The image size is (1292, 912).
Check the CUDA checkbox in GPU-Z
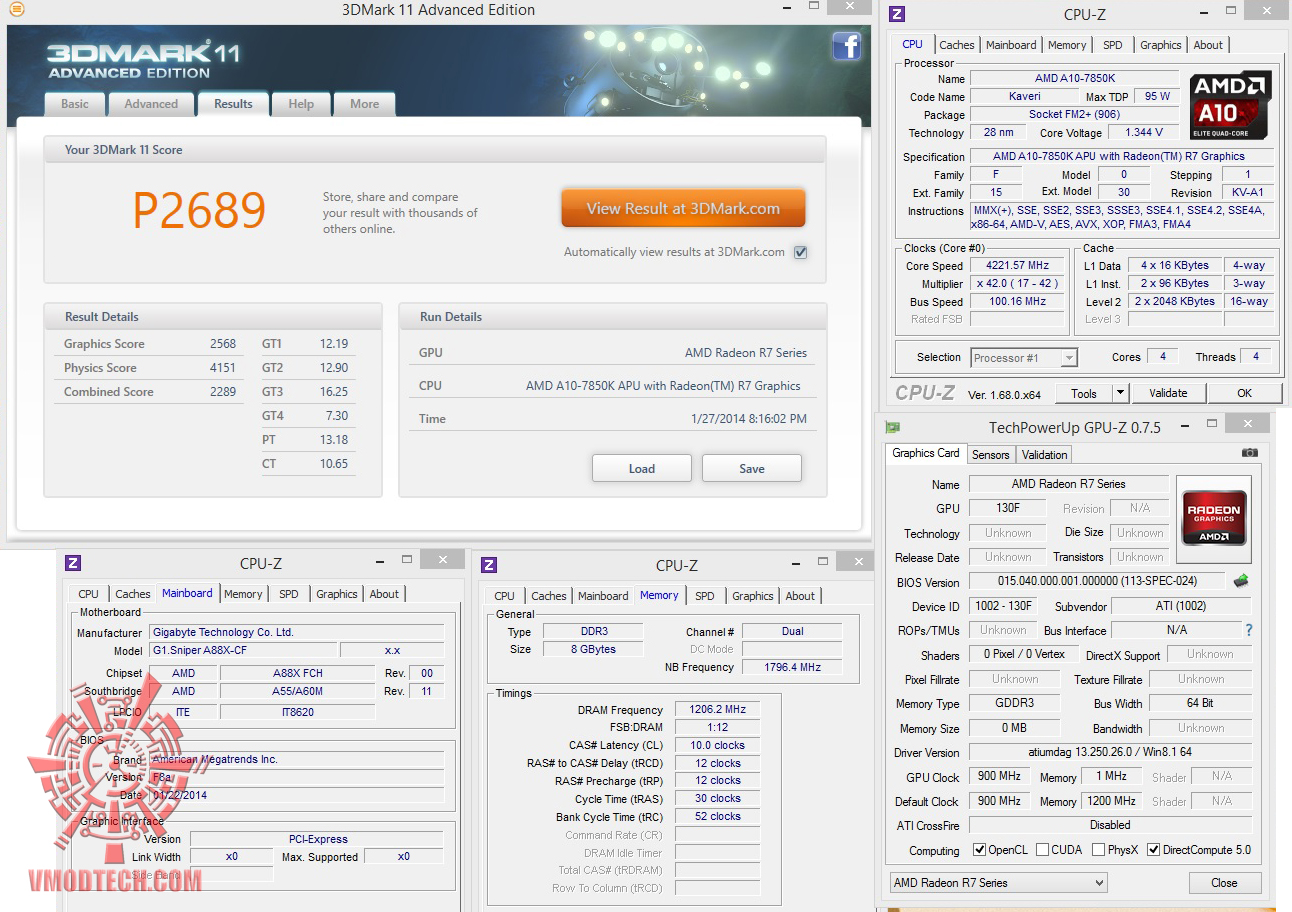(1043, 850)
